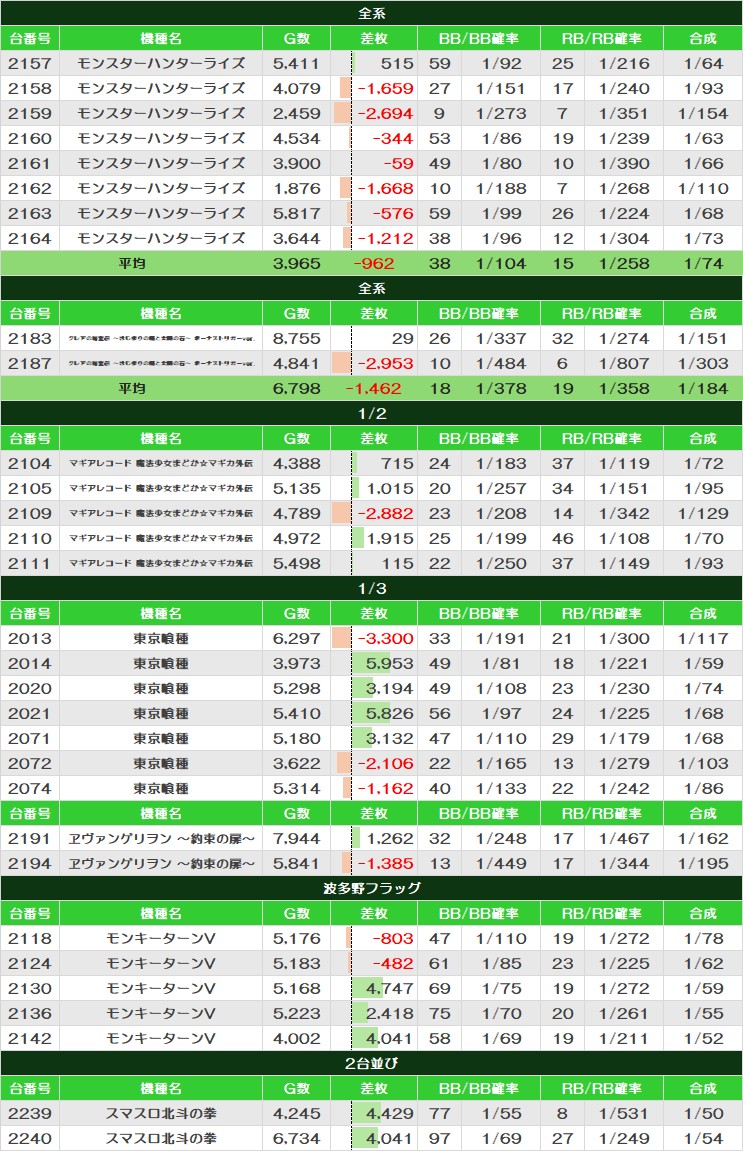
Task: Select the -803 value in row 2118
Action: (x=393, y=937)
